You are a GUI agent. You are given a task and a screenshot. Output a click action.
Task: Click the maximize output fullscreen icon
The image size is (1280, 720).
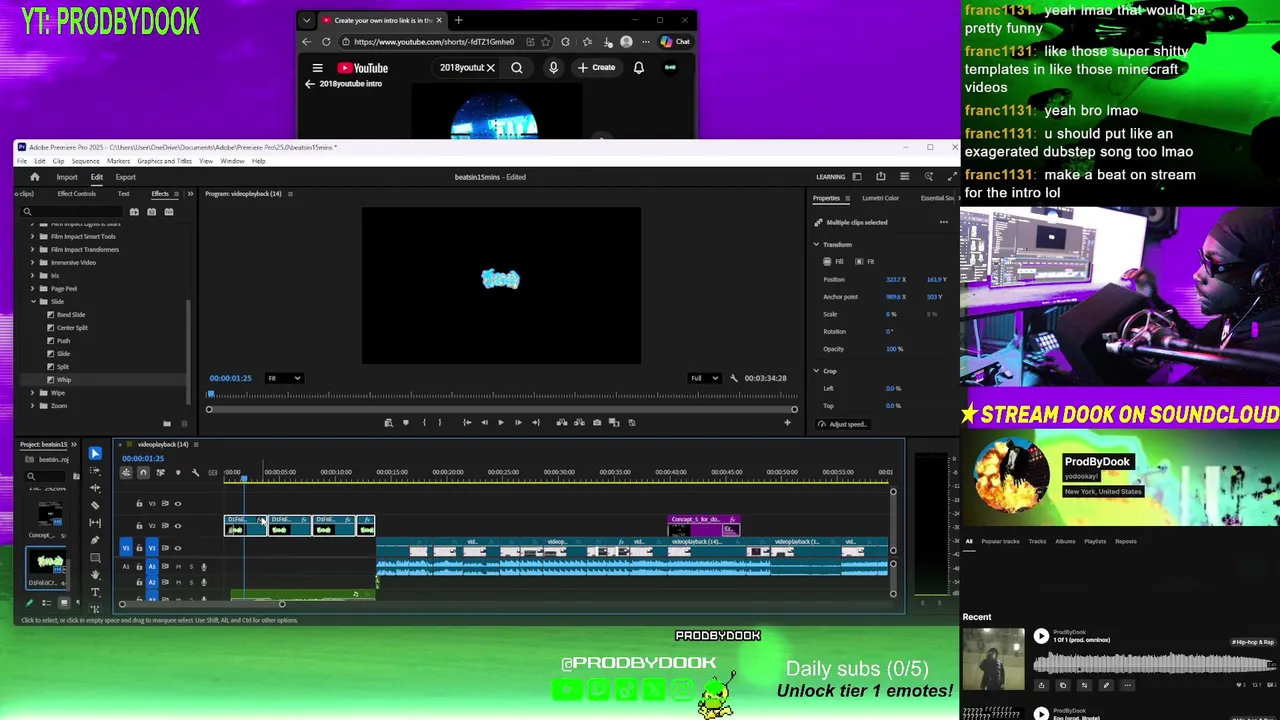952,176
